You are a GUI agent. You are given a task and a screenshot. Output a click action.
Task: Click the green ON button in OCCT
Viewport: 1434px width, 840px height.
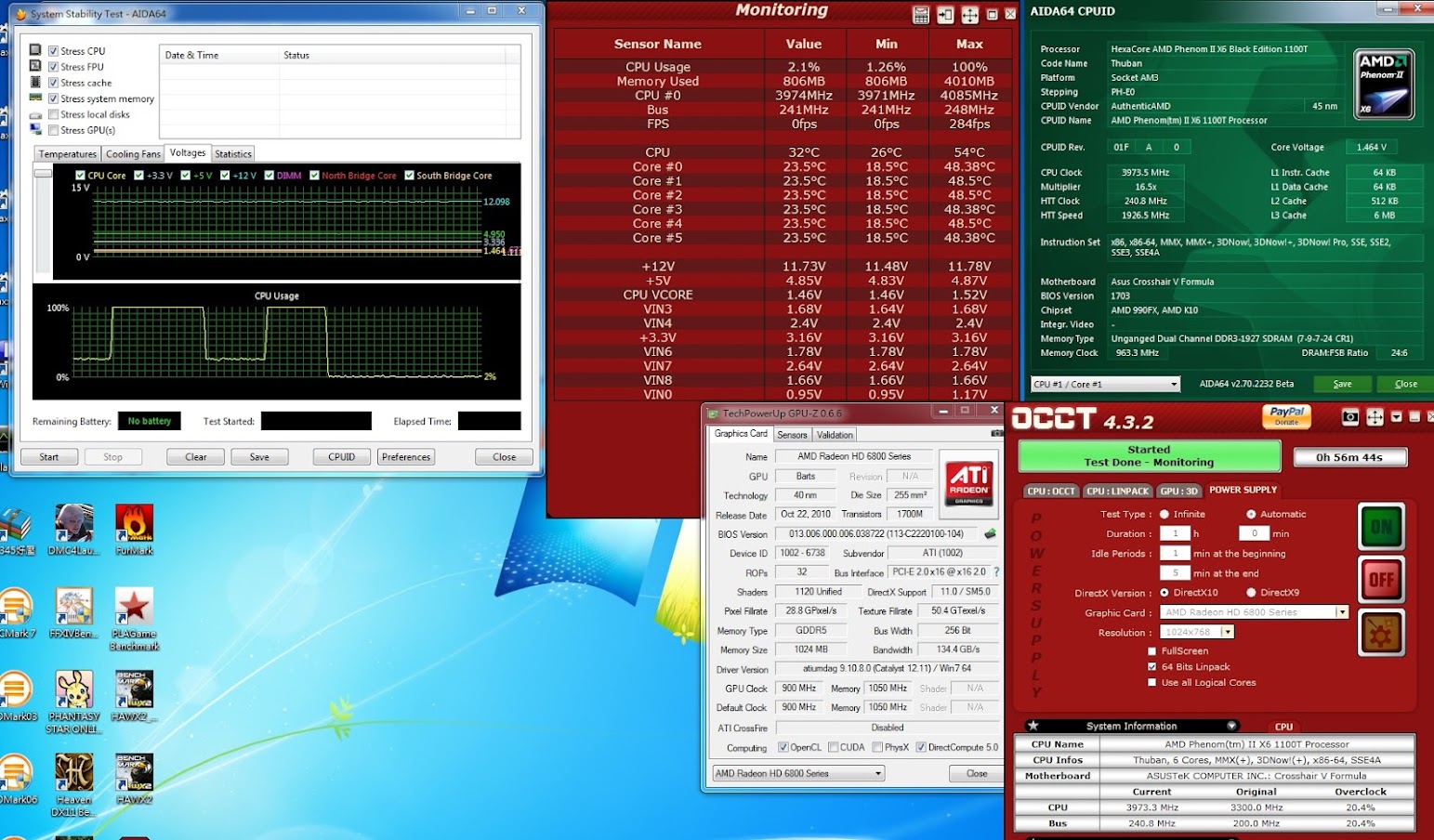(1381, 527)
